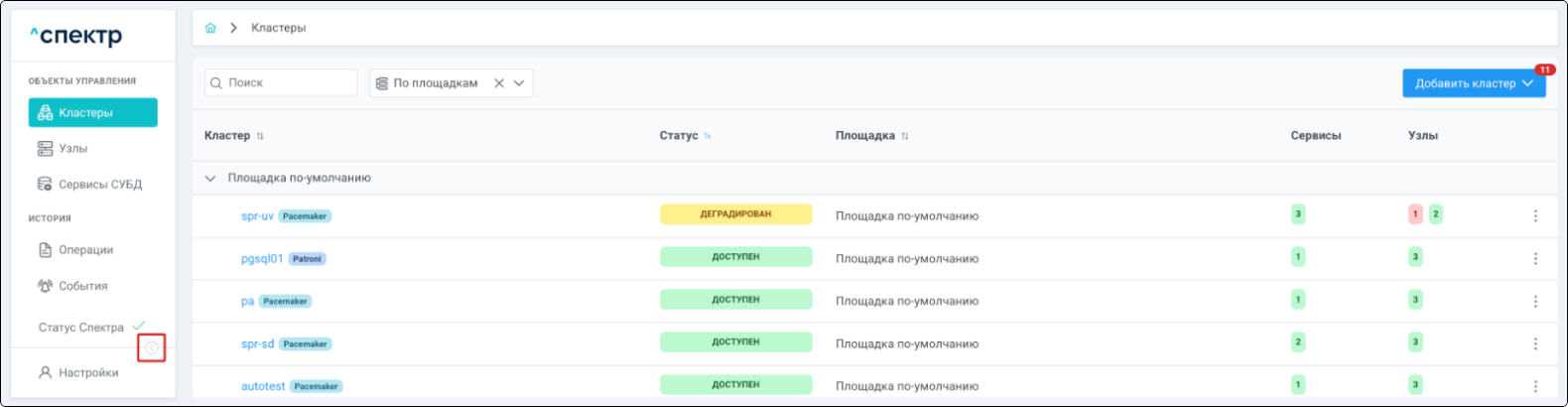Open the three-dot menu for pgsql01
This screenshot has height=407, width=1568.
pos(1534,258)
